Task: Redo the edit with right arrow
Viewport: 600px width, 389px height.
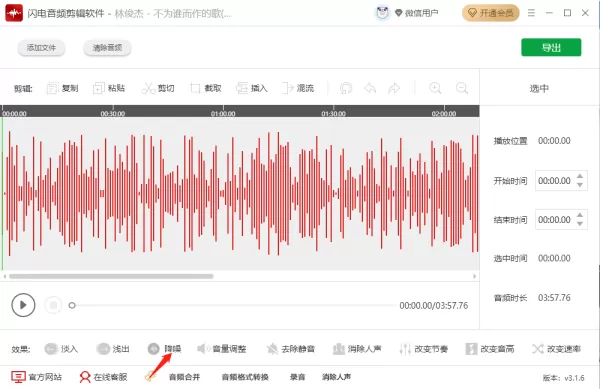Action: click(x=394, y=88)
